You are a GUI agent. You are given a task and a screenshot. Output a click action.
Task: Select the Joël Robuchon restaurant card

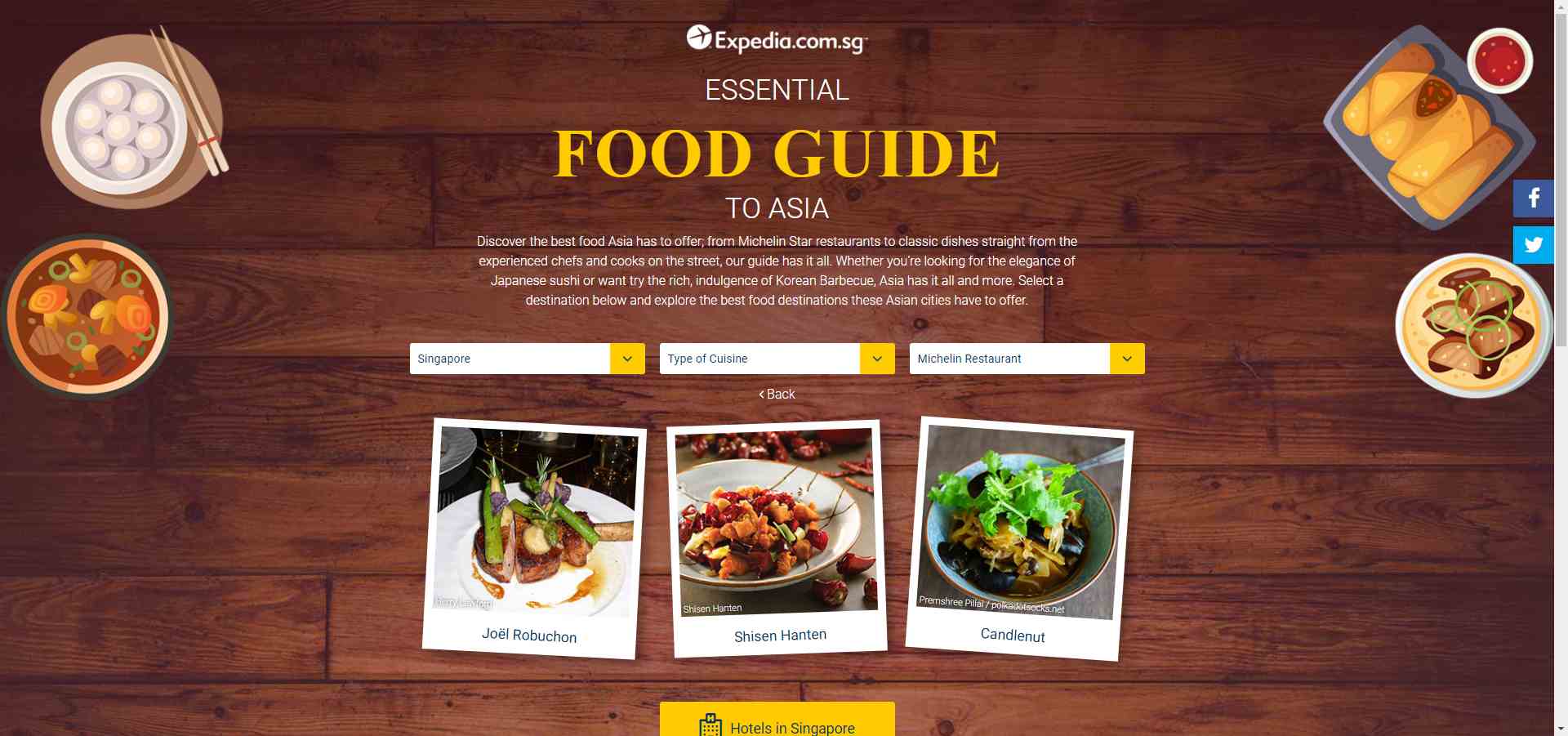pos(534,538)
